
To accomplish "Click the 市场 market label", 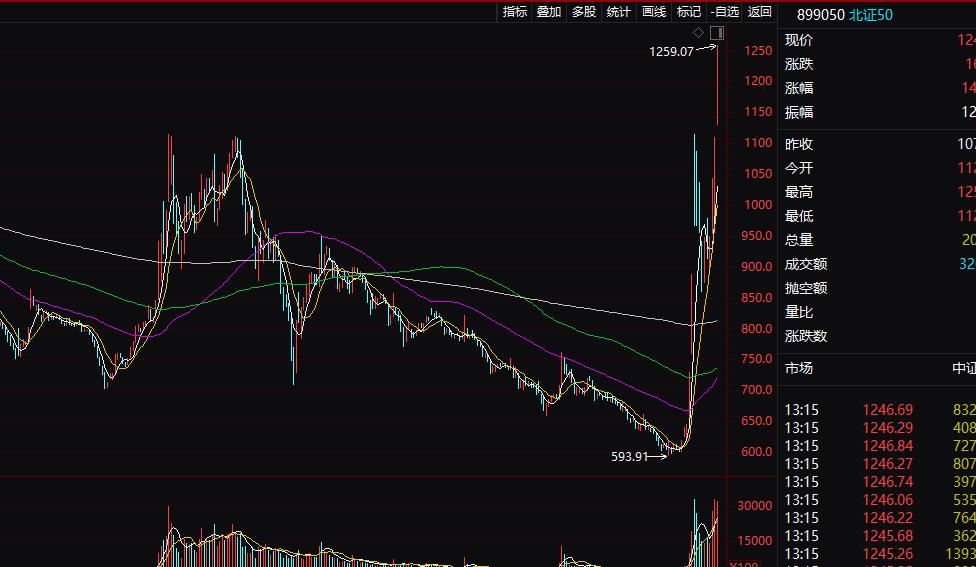I will pyautogui.click(x=799, y=368).
